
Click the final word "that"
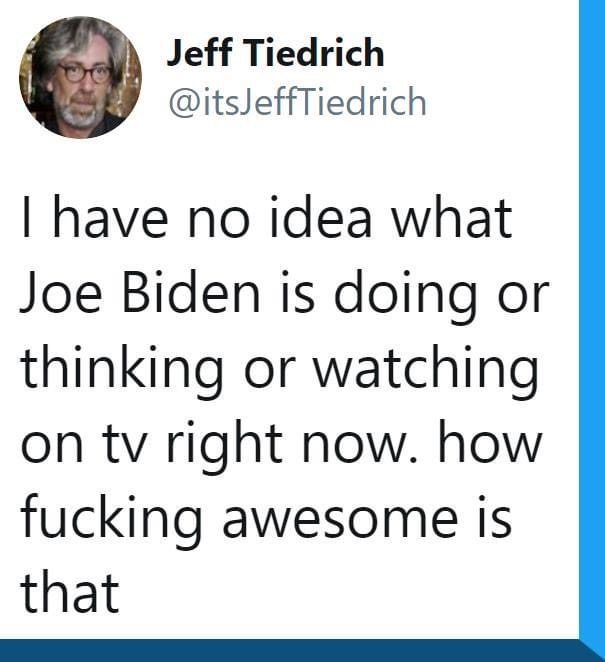pos(70,594)
